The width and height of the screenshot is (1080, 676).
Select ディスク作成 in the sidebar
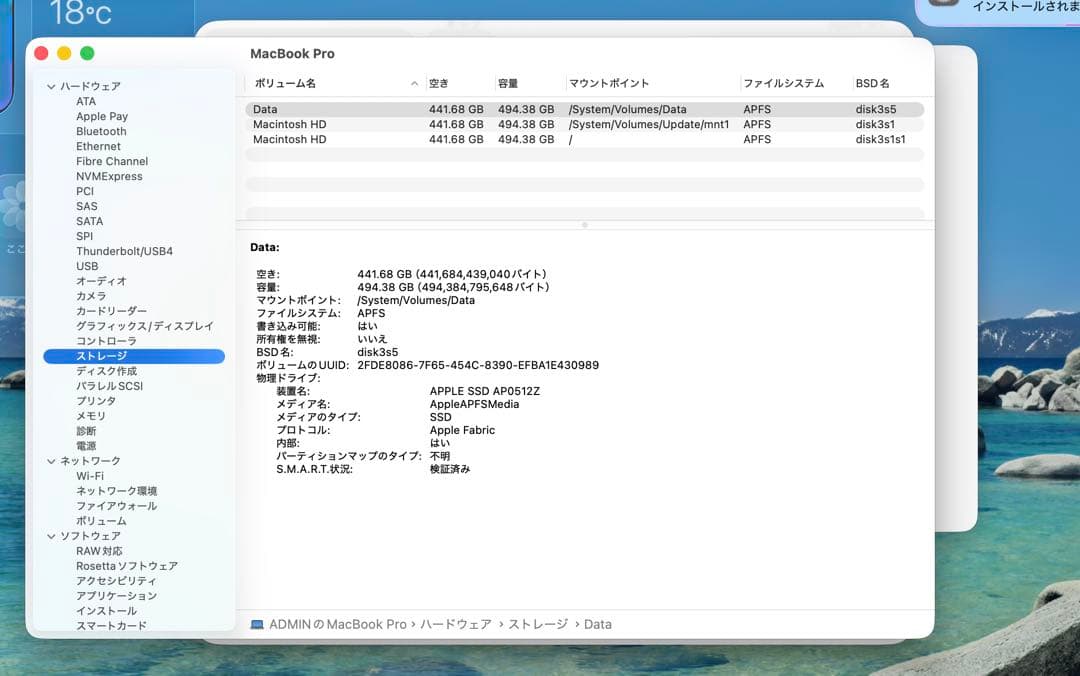(x=106, y=371)
